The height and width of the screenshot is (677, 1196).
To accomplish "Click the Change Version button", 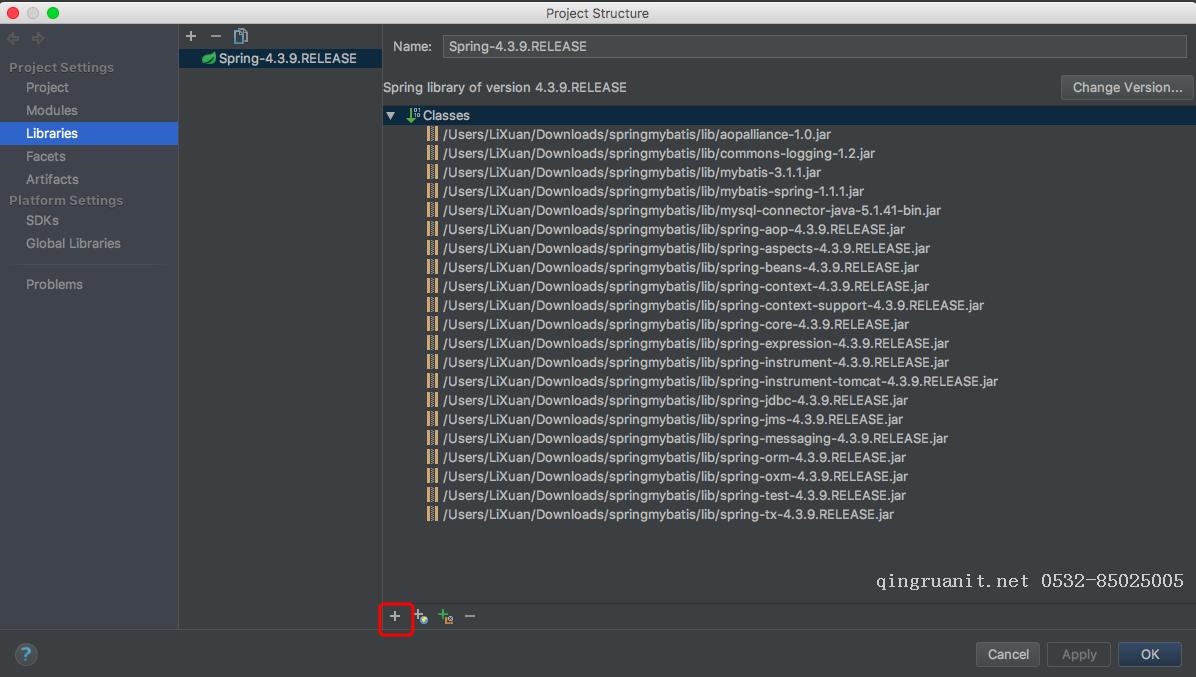I will coord(1127,87).
